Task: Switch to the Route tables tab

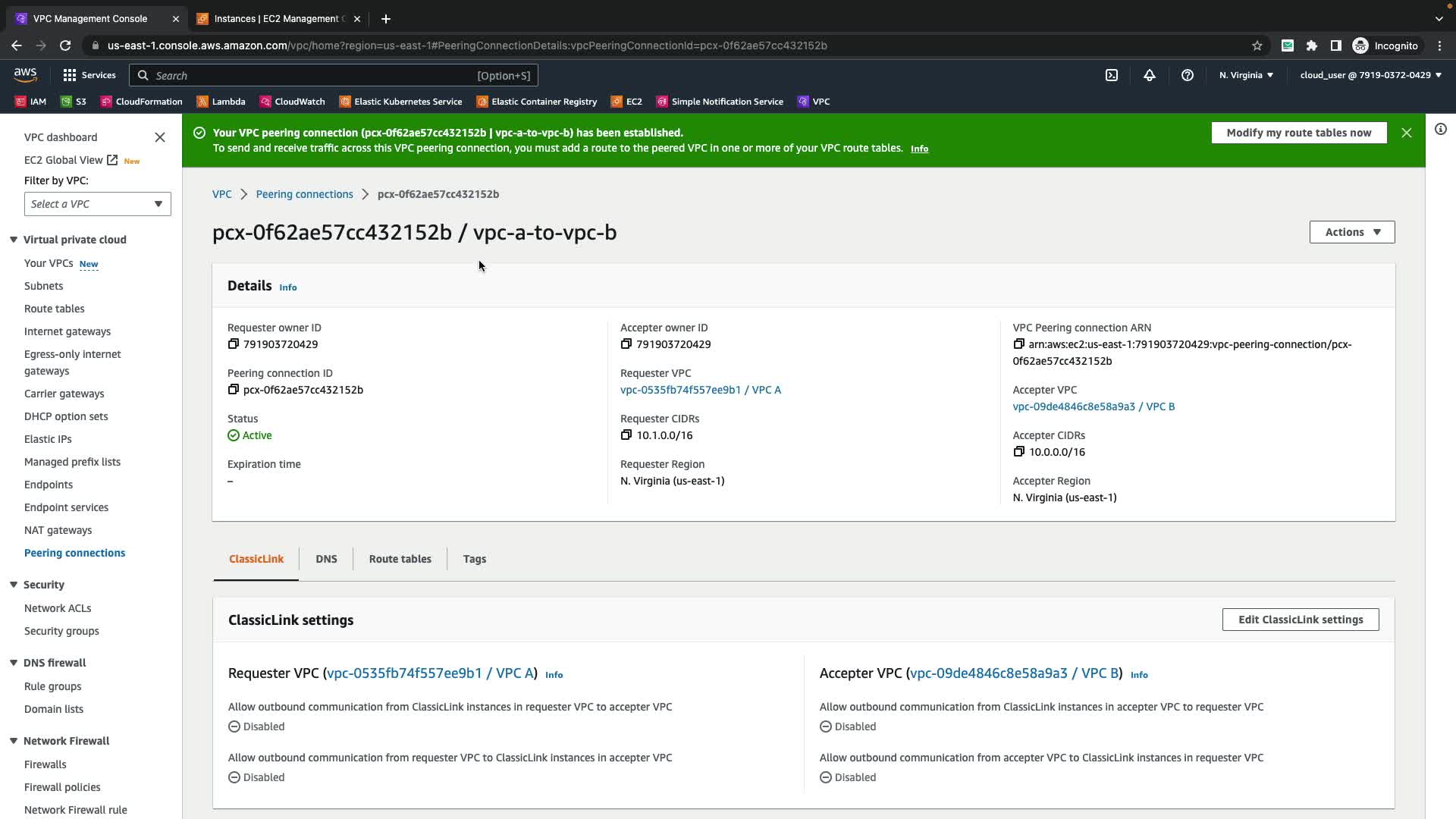Action: tap(400, 559)
